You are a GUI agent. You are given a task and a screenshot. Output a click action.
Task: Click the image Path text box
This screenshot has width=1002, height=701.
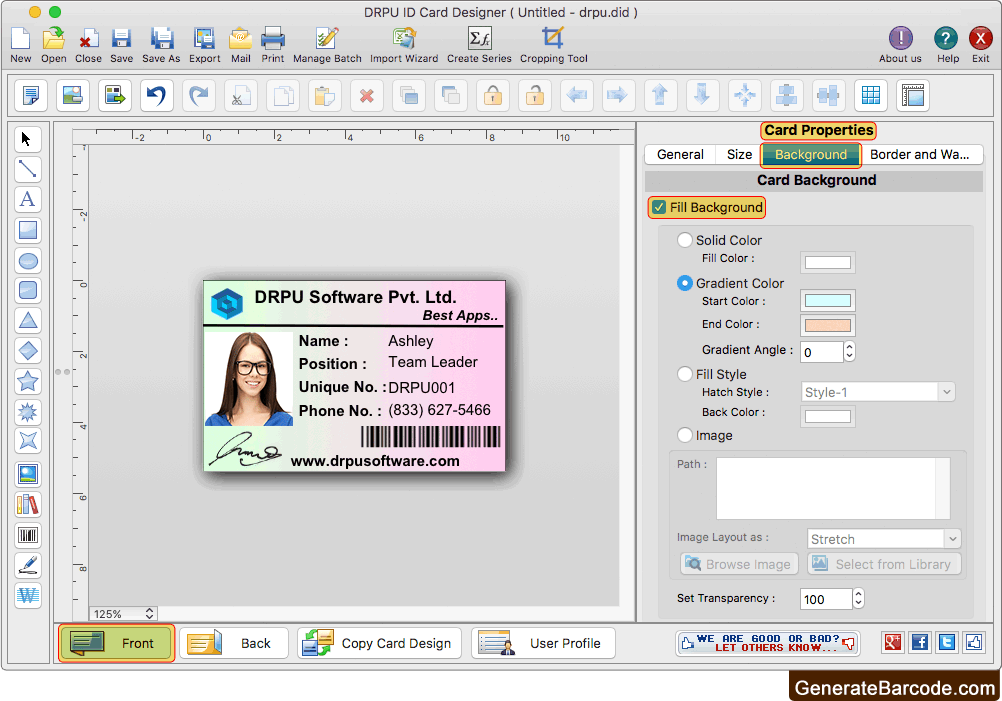833,488
